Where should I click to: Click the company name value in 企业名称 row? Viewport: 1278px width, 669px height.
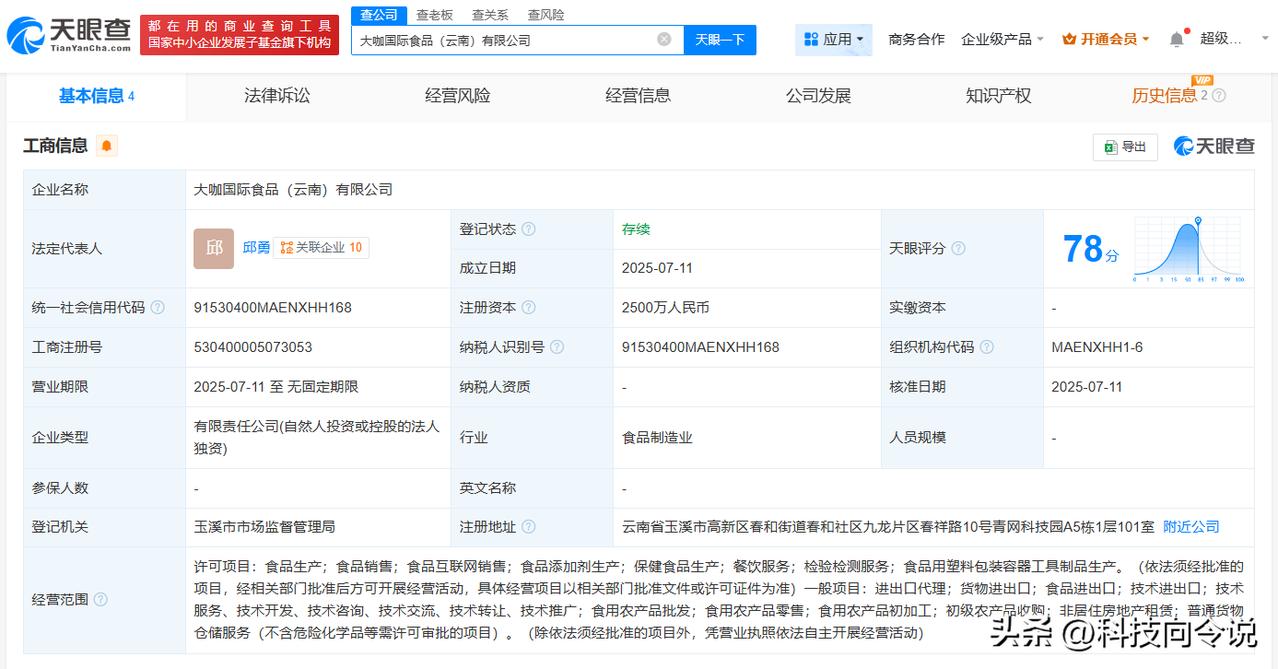point(293,189)
